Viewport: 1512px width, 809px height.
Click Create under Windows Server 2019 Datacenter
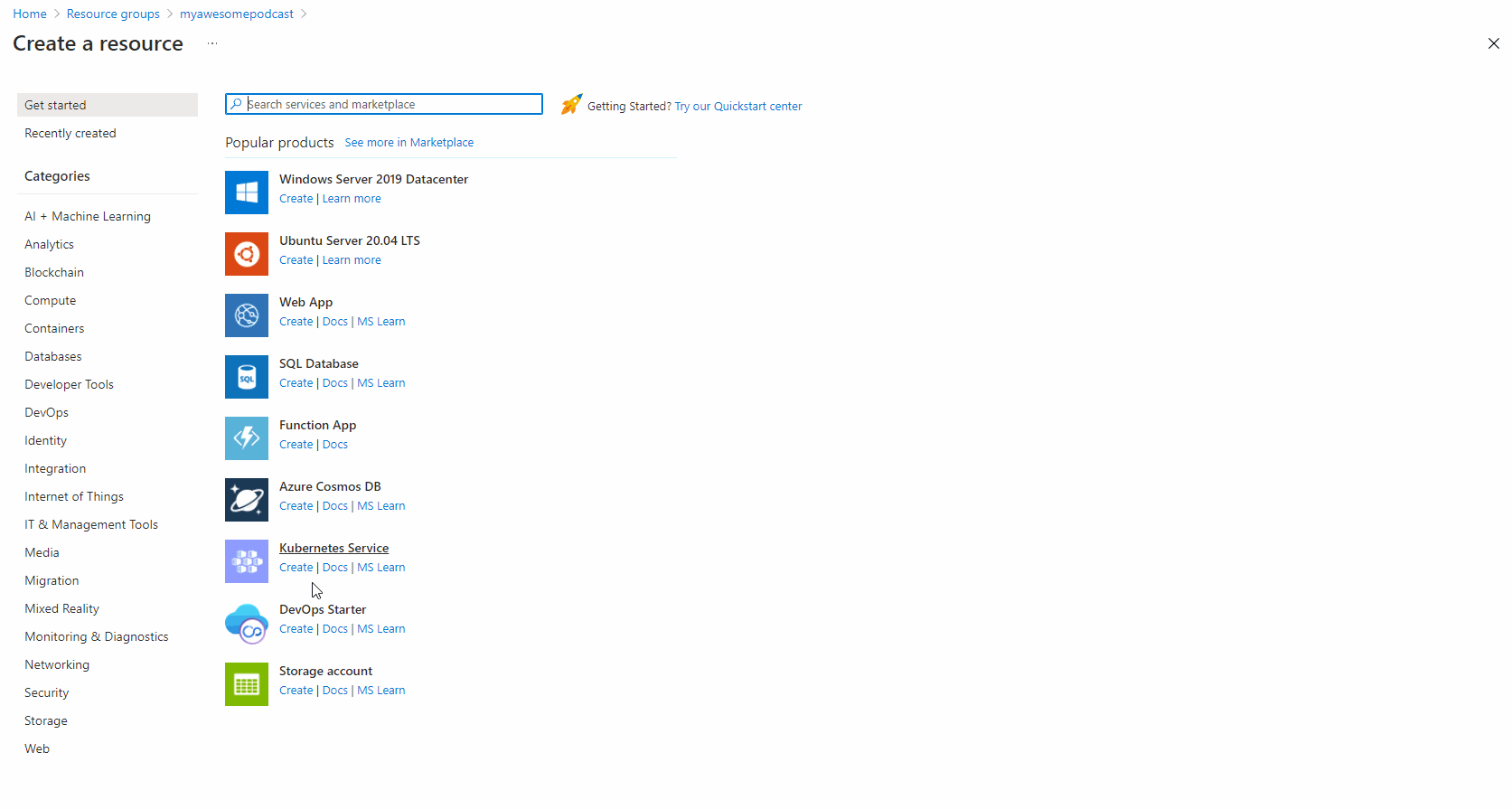pyautogui.click(x=296, y=199)
